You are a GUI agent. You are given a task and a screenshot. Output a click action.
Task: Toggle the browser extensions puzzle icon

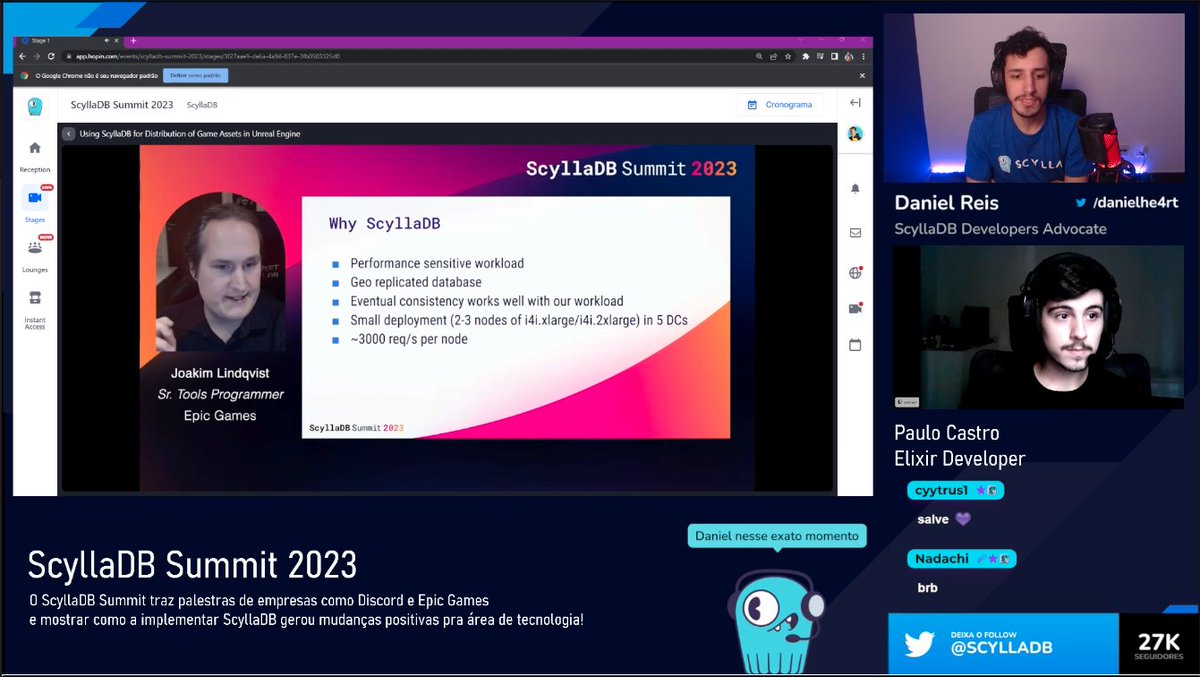click(806, 58)
